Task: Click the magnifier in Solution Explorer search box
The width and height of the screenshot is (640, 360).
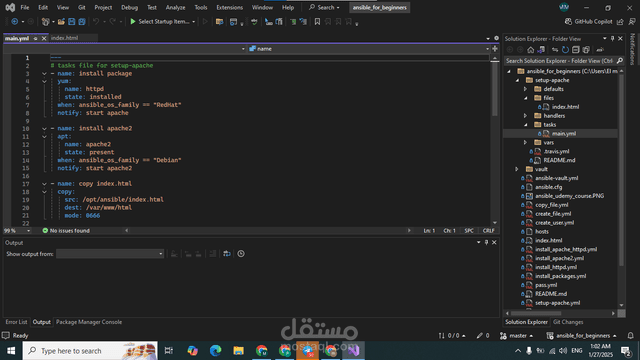Action: pyautogui.click(x=620, y=61)
